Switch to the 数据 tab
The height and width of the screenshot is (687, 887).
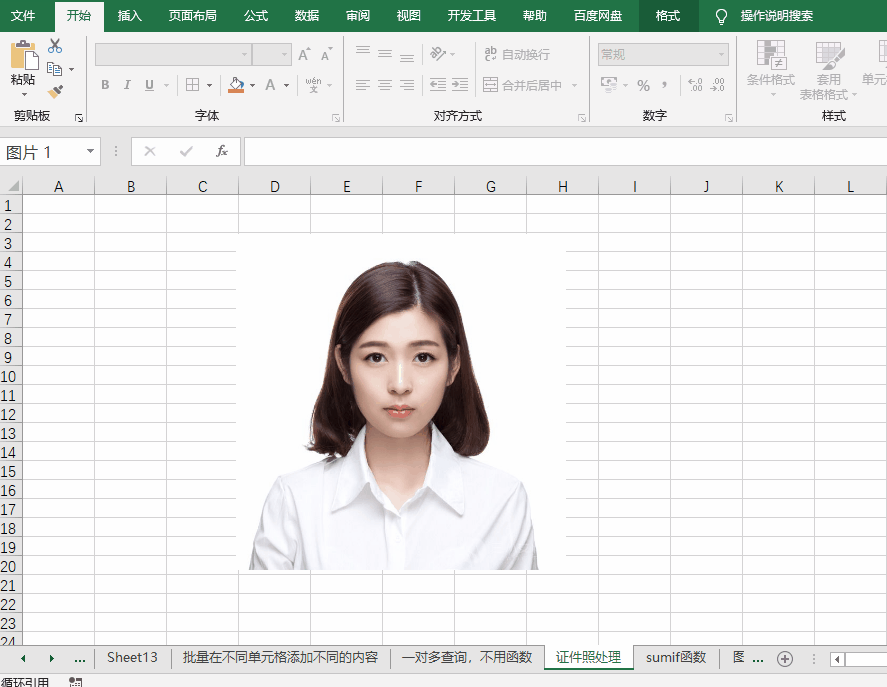307,15
